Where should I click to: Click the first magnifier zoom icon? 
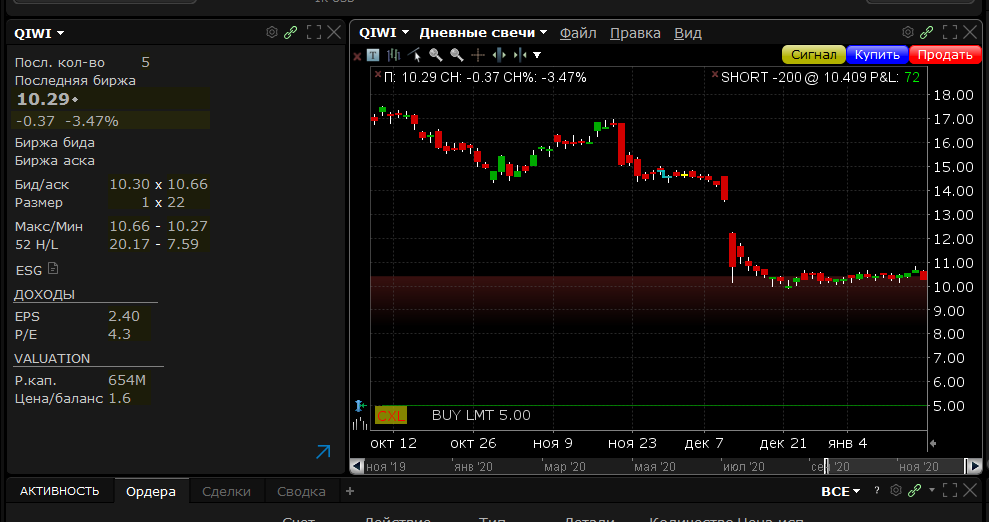point(436,55)
